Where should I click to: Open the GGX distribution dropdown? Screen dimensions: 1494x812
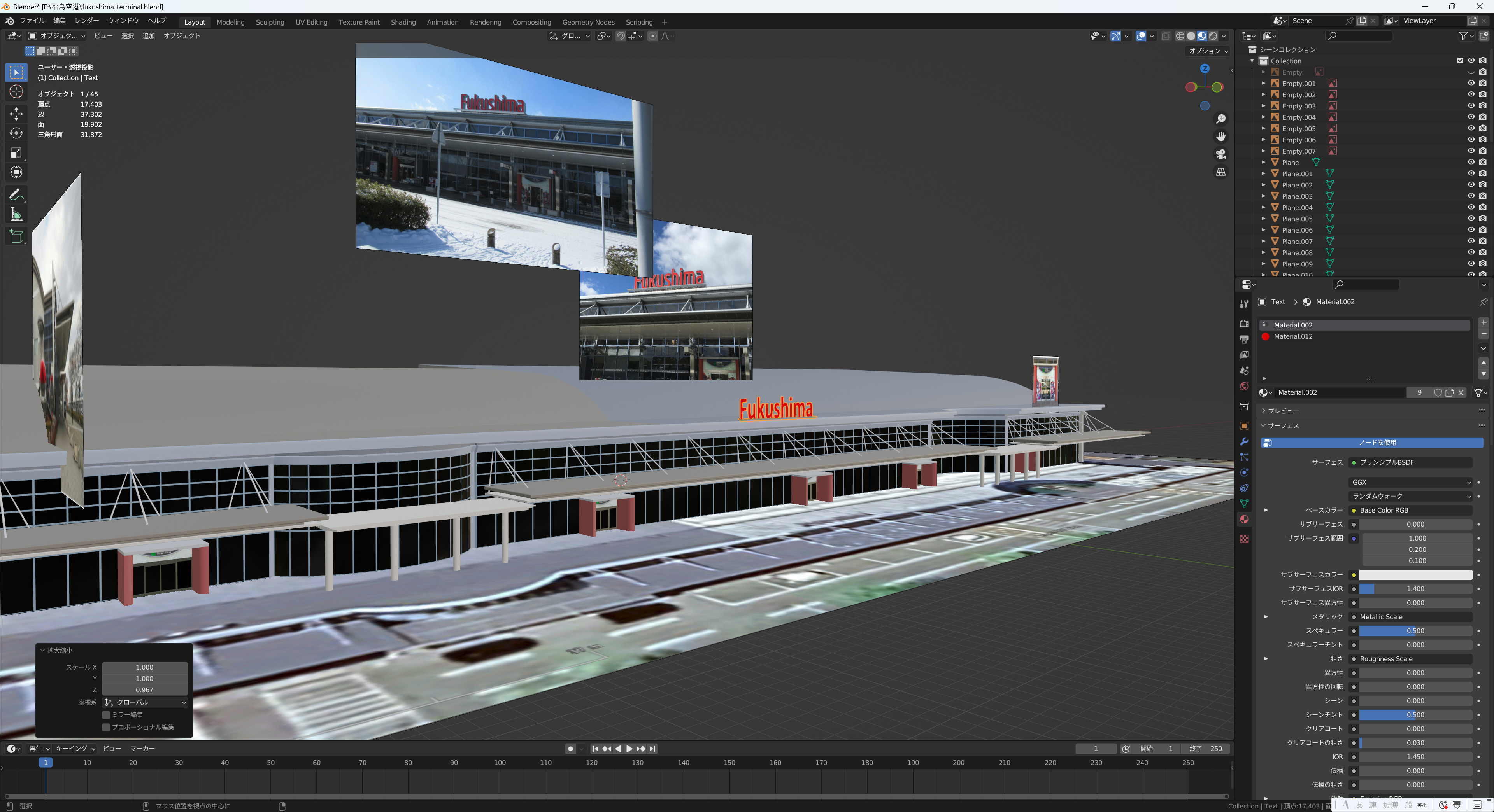[x=1410, y=482]
